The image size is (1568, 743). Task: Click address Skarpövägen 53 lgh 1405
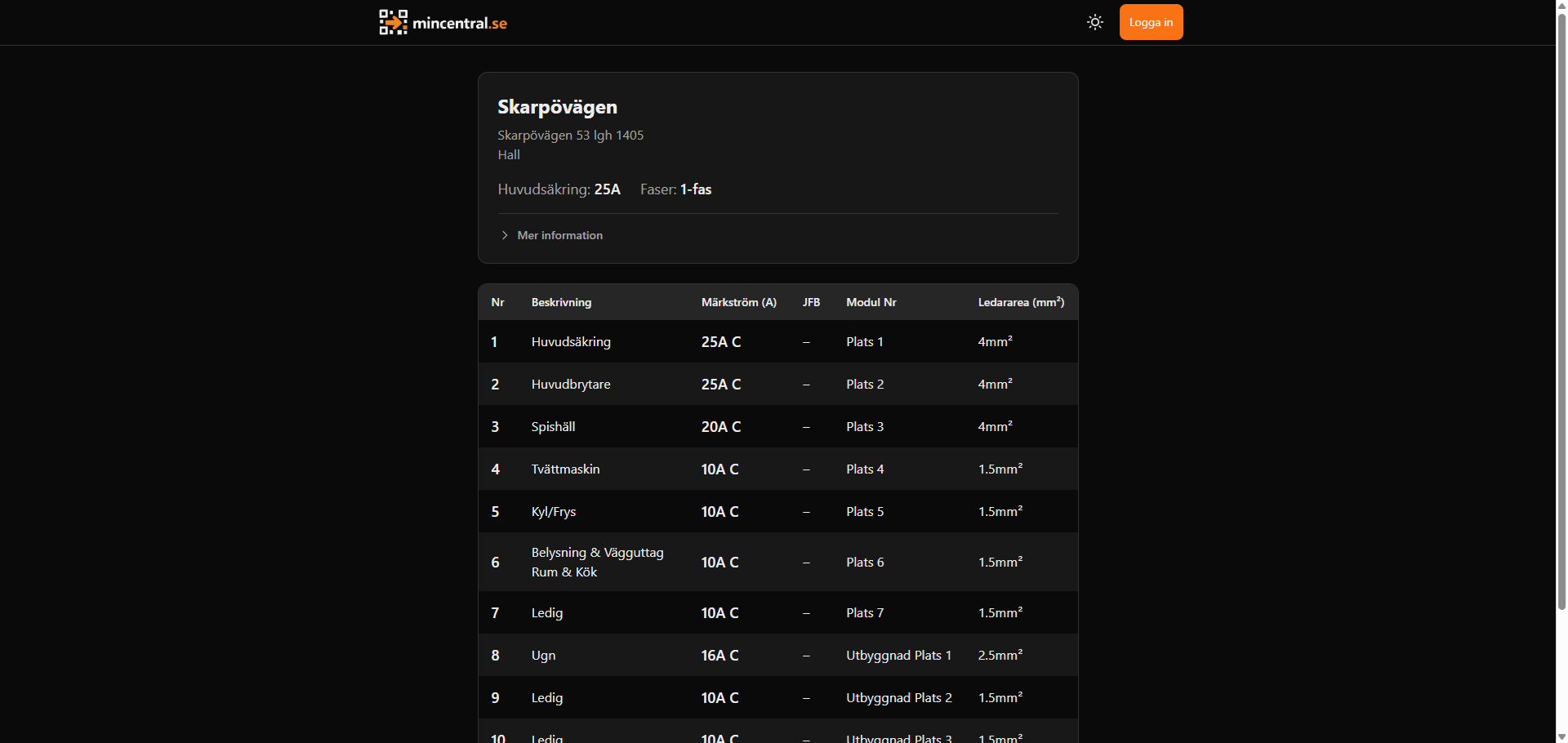570,135
